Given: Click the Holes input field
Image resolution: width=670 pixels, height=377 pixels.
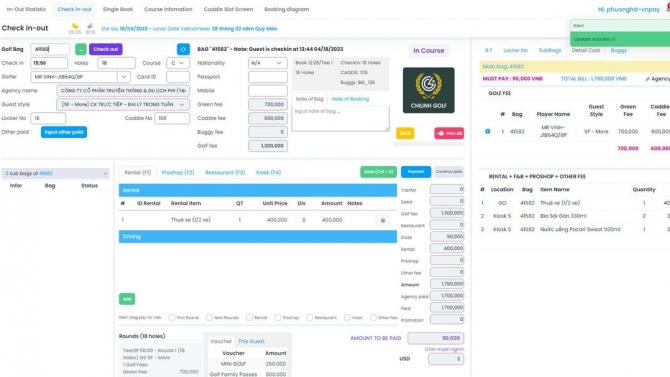Looking at the screenshot, I should tap(116, 63).
